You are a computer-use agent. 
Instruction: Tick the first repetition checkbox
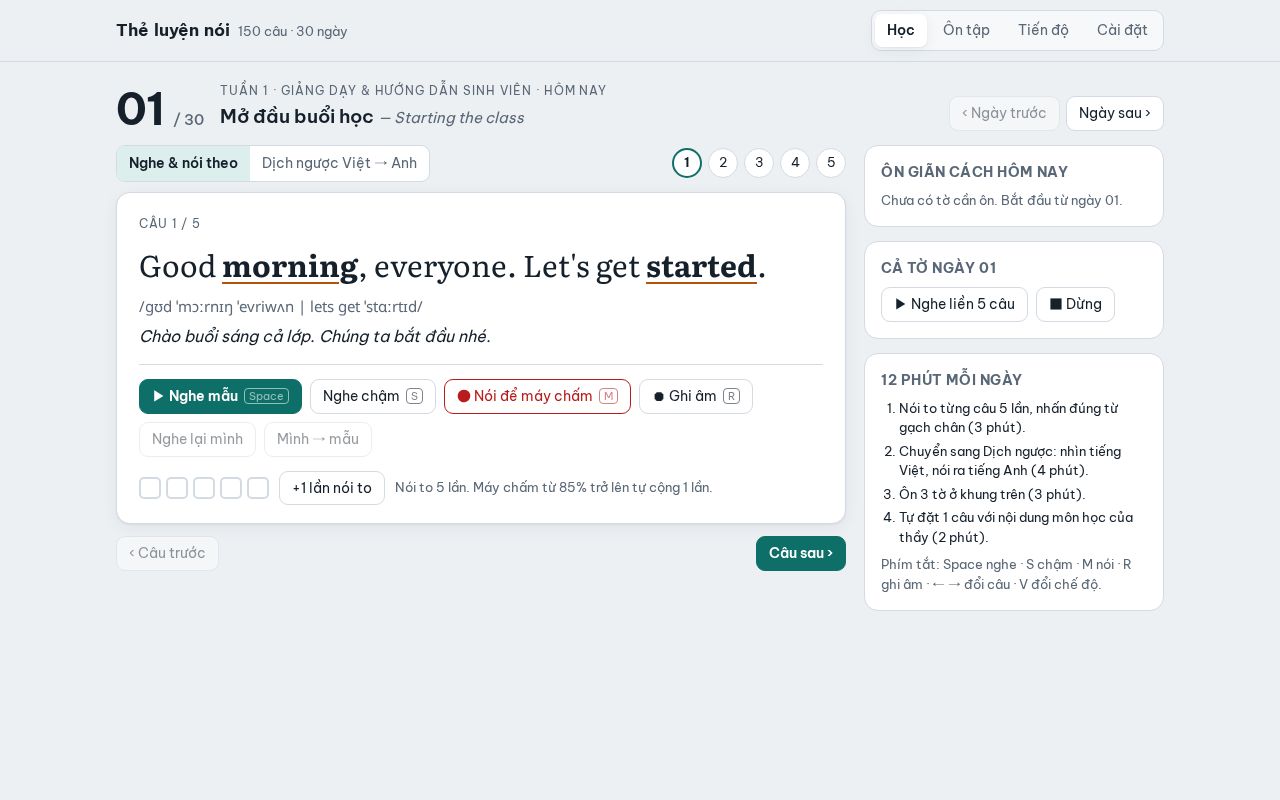(x=150, y=488)
